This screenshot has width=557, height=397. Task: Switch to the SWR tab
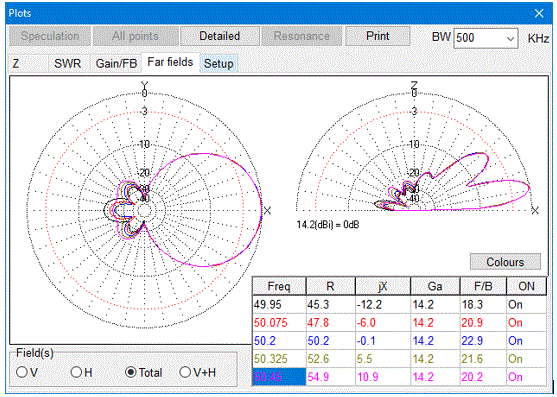(67, 64)
